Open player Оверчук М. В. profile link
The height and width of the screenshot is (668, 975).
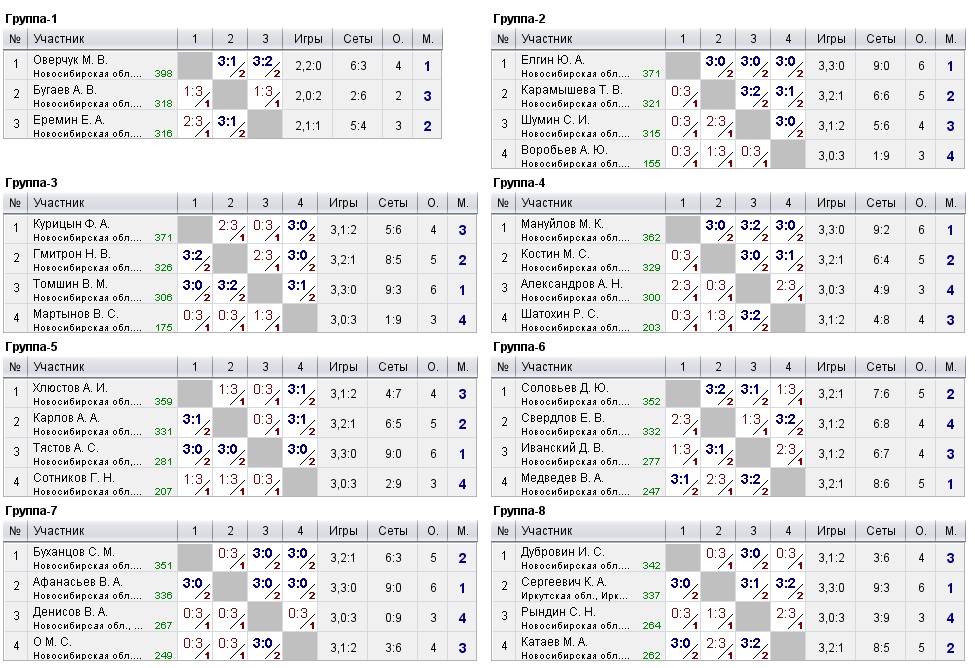[x=70, y=60]
